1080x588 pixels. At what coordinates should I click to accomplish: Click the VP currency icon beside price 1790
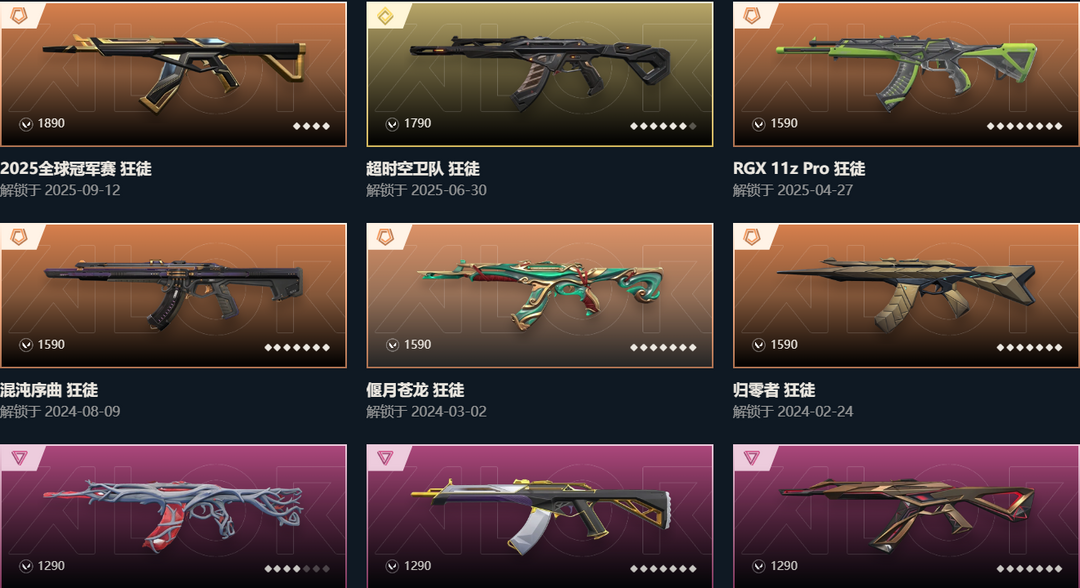click(393, 124)
